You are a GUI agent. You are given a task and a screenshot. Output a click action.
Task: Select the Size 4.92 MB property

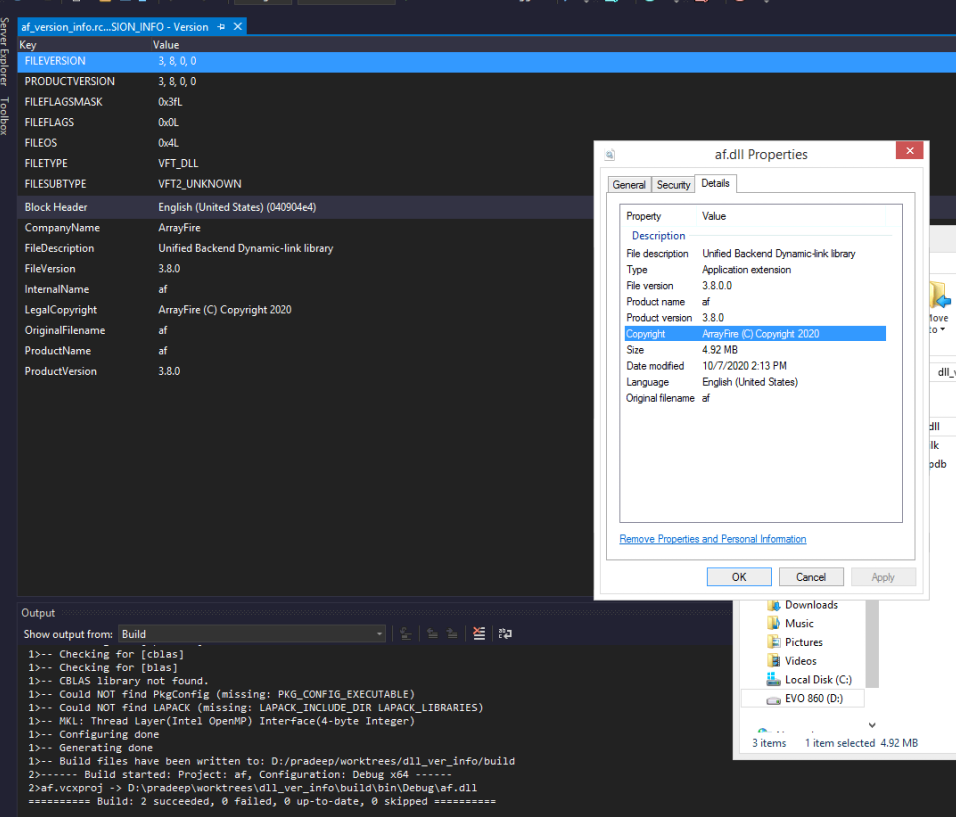coord(755,350)
